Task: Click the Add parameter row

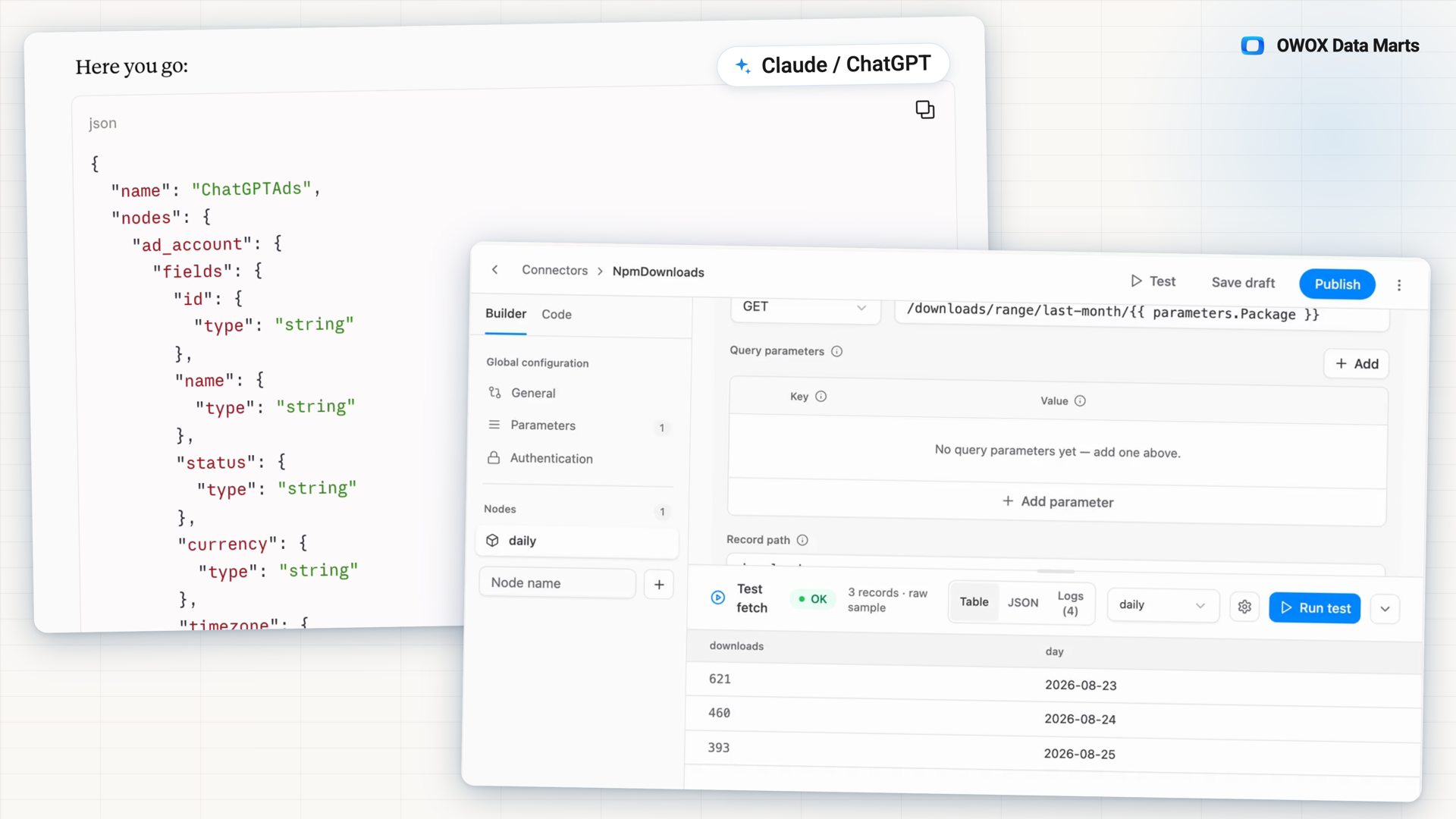Action: (1057, 502)
